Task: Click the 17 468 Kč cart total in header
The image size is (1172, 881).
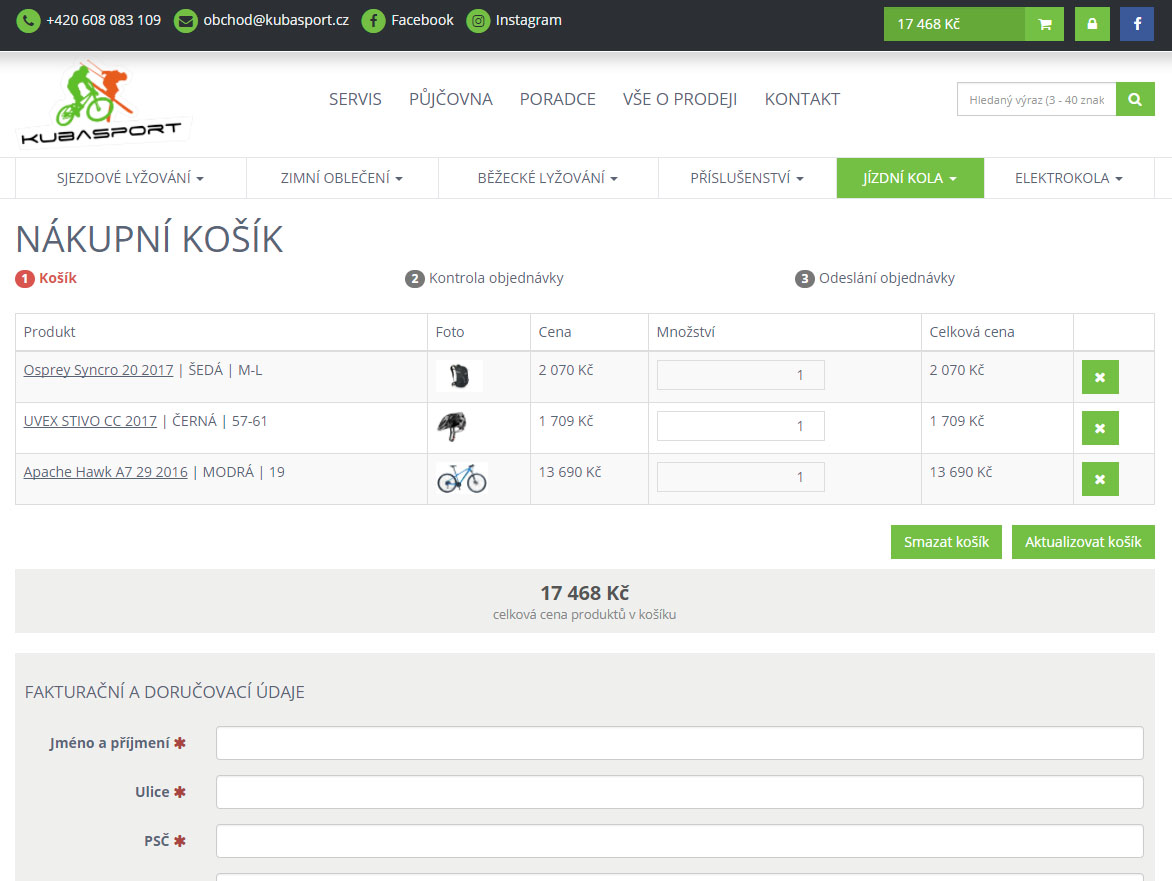Action: (x=954, y=24)
